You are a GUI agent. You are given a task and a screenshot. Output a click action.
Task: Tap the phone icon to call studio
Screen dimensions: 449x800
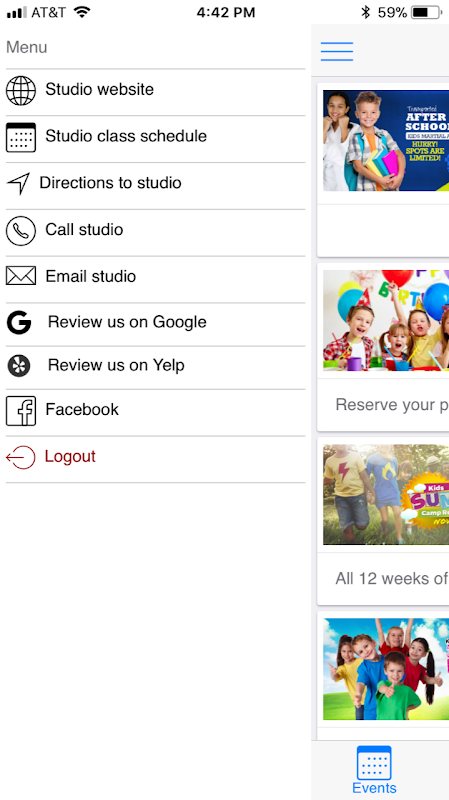coord(21,231)
